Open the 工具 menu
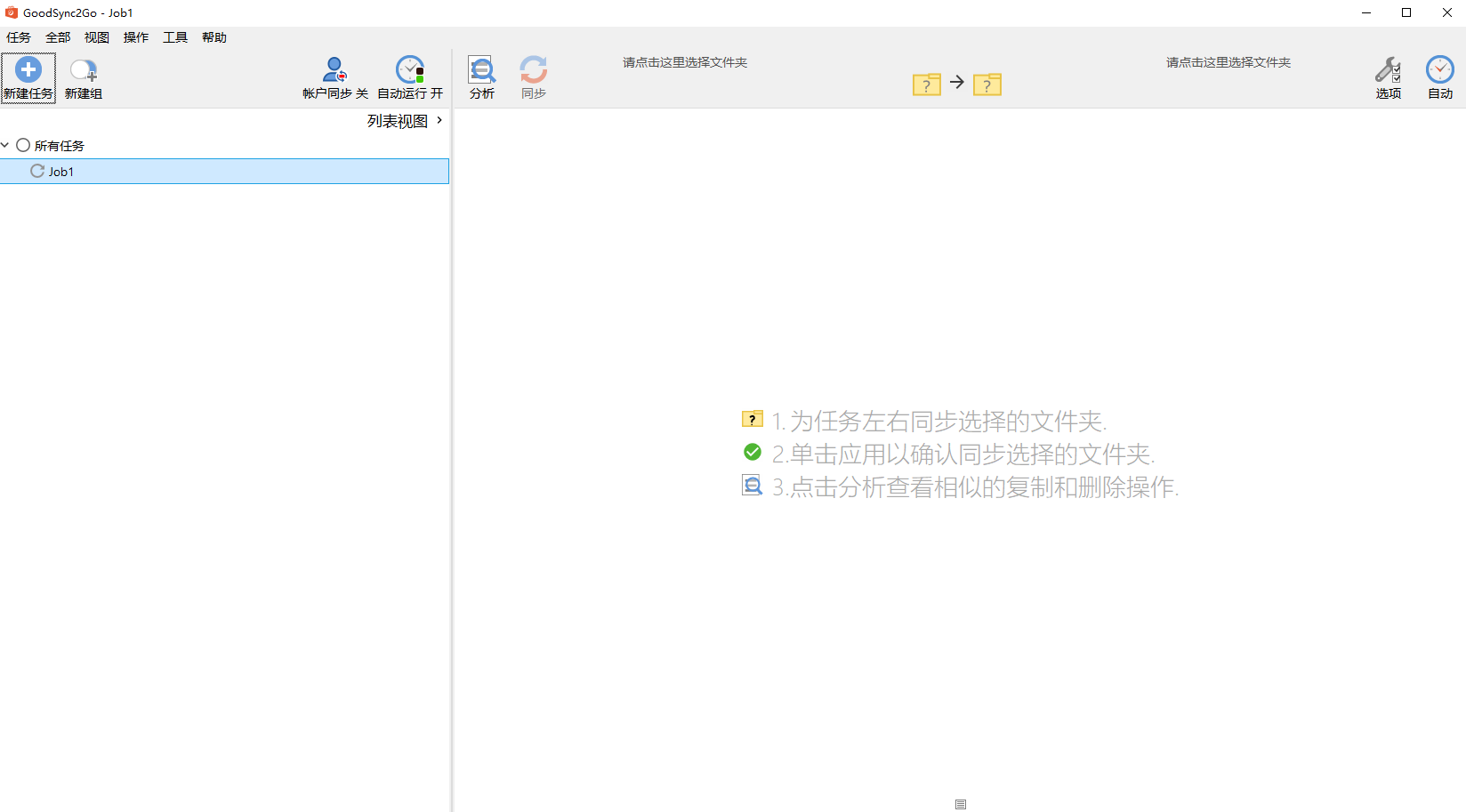1466x812 pixels. tap(175, 37)
